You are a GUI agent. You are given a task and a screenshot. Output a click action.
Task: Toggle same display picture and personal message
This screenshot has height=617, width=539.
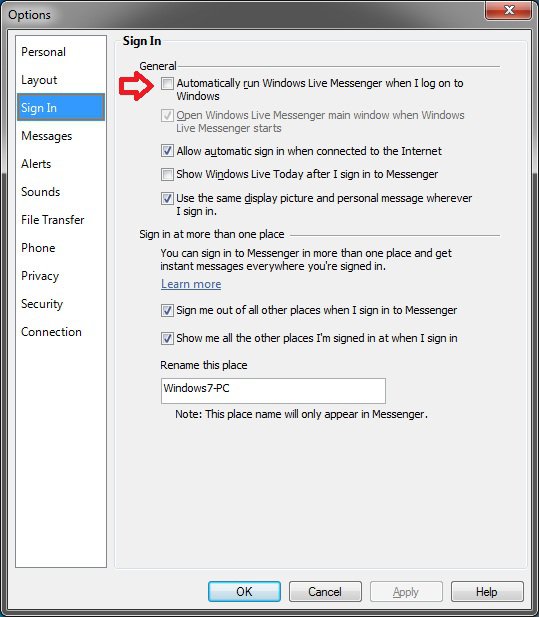167,198
